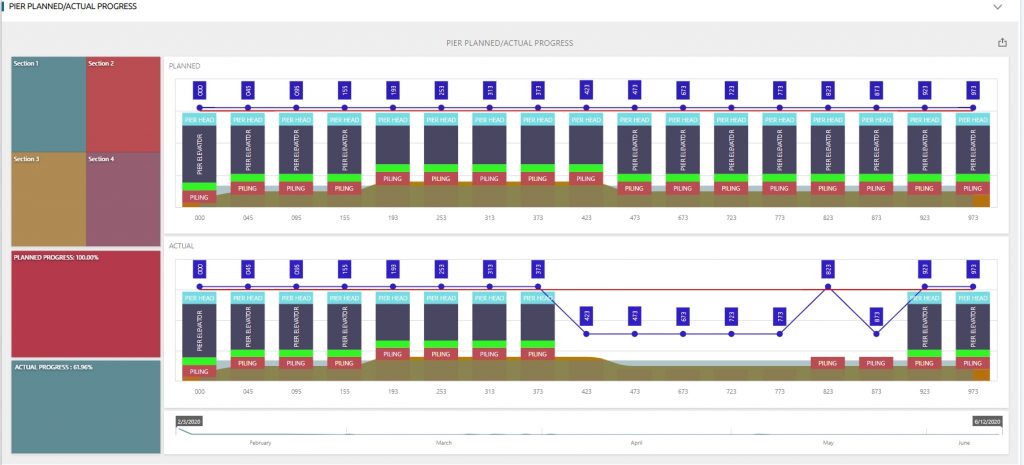This screenshot has height=465, width=1024.
Task: Click the Planned Progress 100.00% card
Action: [85, 301]
